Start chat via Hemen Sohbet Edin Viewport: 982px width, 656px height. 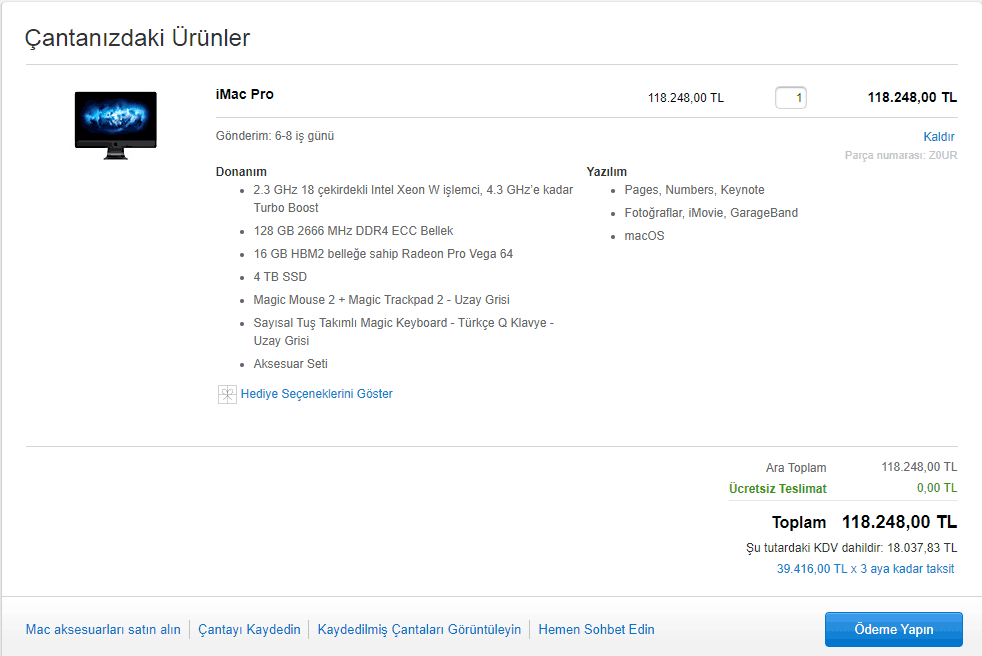[x=596, y=630]
